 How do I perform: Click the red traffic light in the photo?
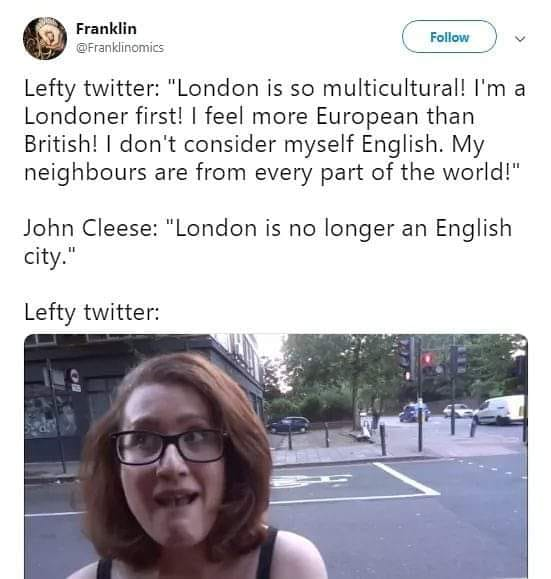428,359
